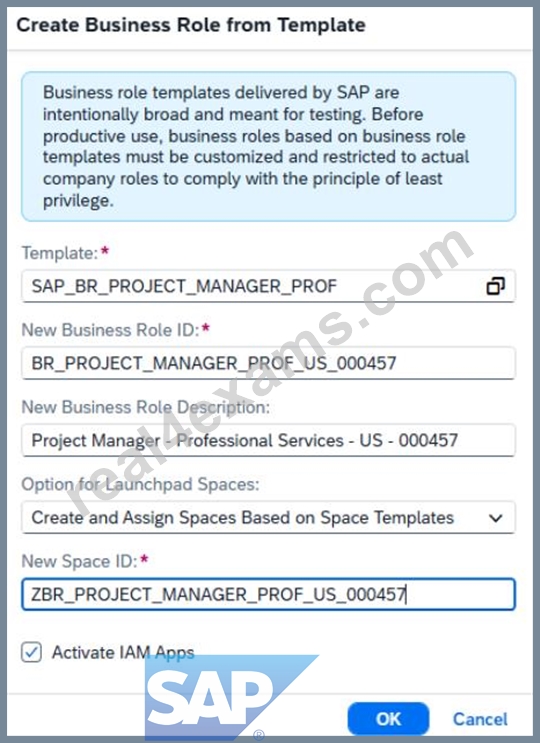Expand Launchpad Spaces option dropdown arrow
The width and height of the screenshot is (540, 743).
[495, 518]
